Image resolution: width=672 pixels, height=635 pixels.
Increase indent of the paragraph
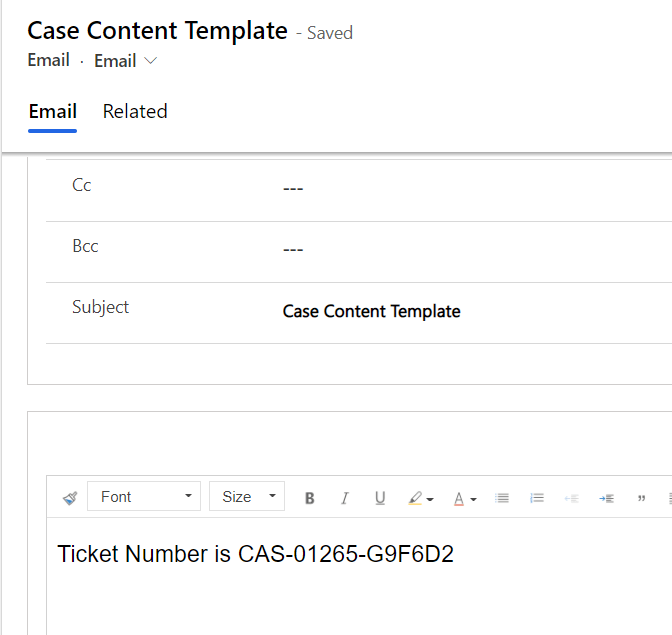coord(606,498)
